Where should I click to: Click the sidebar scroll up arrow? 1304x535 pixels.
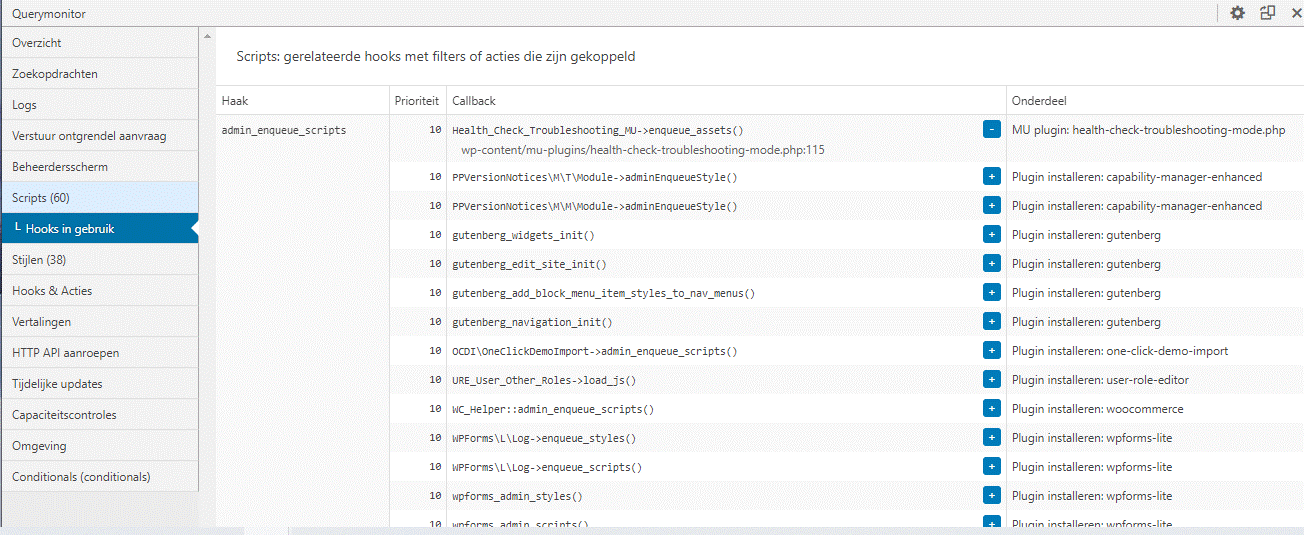(207, 37)
